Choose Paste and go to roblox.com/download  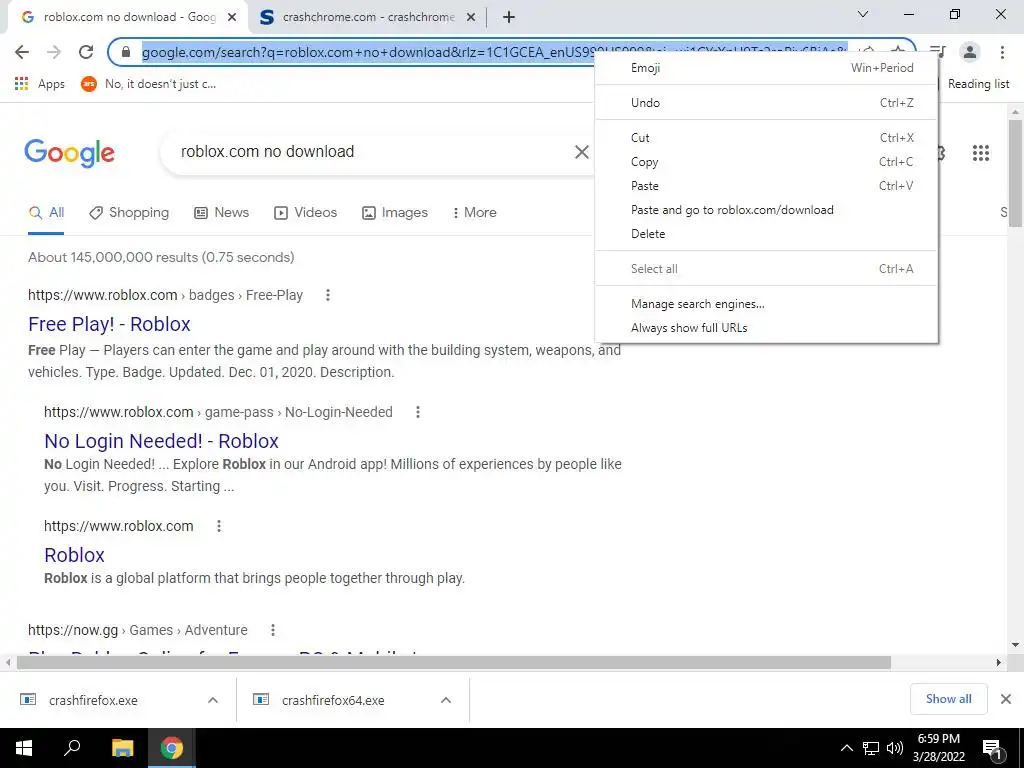coord(767,210)
